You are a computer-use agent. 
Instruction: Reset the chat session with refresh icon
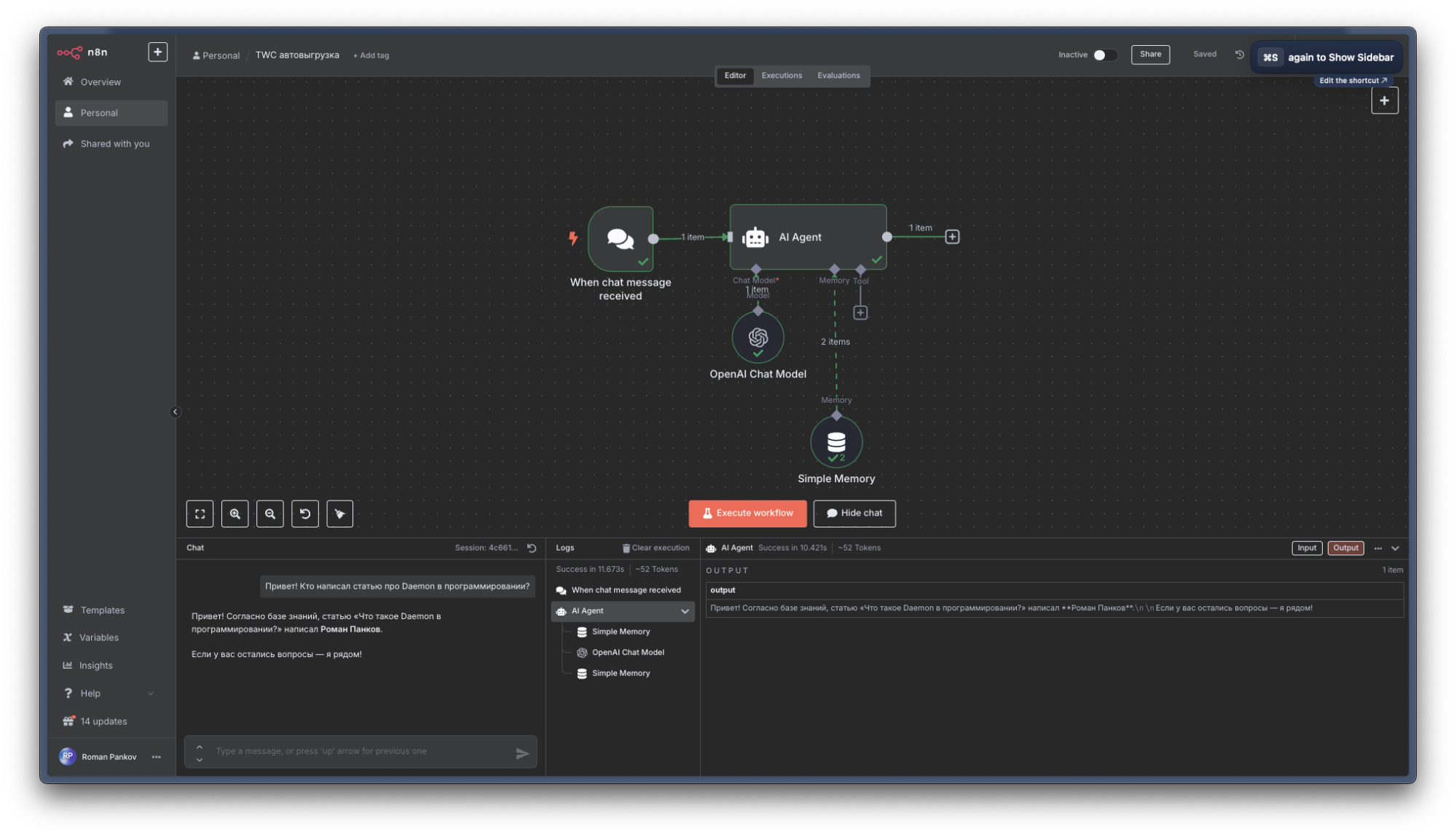coord(532,548)
